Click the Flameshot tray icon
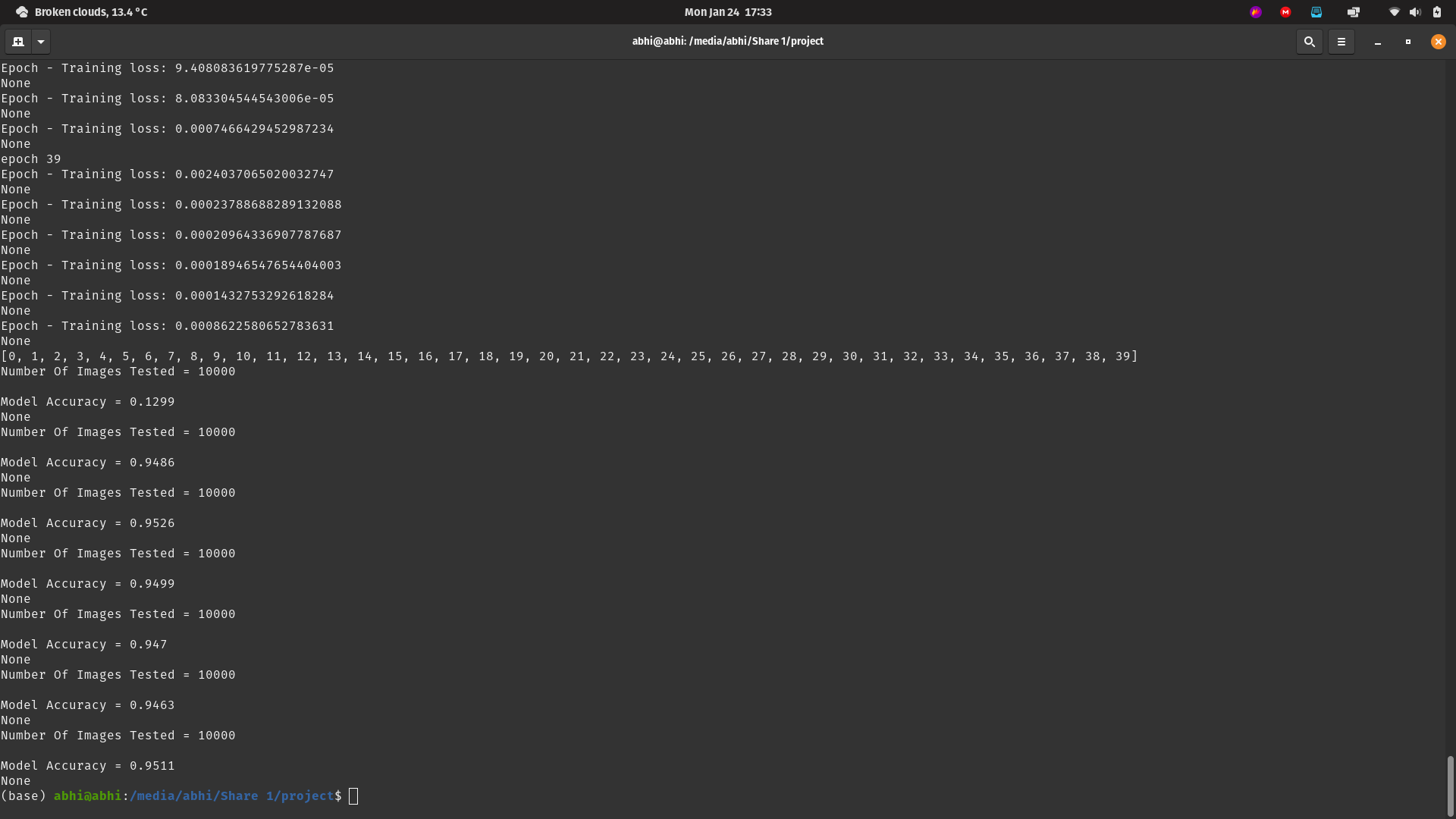 (x=1256, y=12)
